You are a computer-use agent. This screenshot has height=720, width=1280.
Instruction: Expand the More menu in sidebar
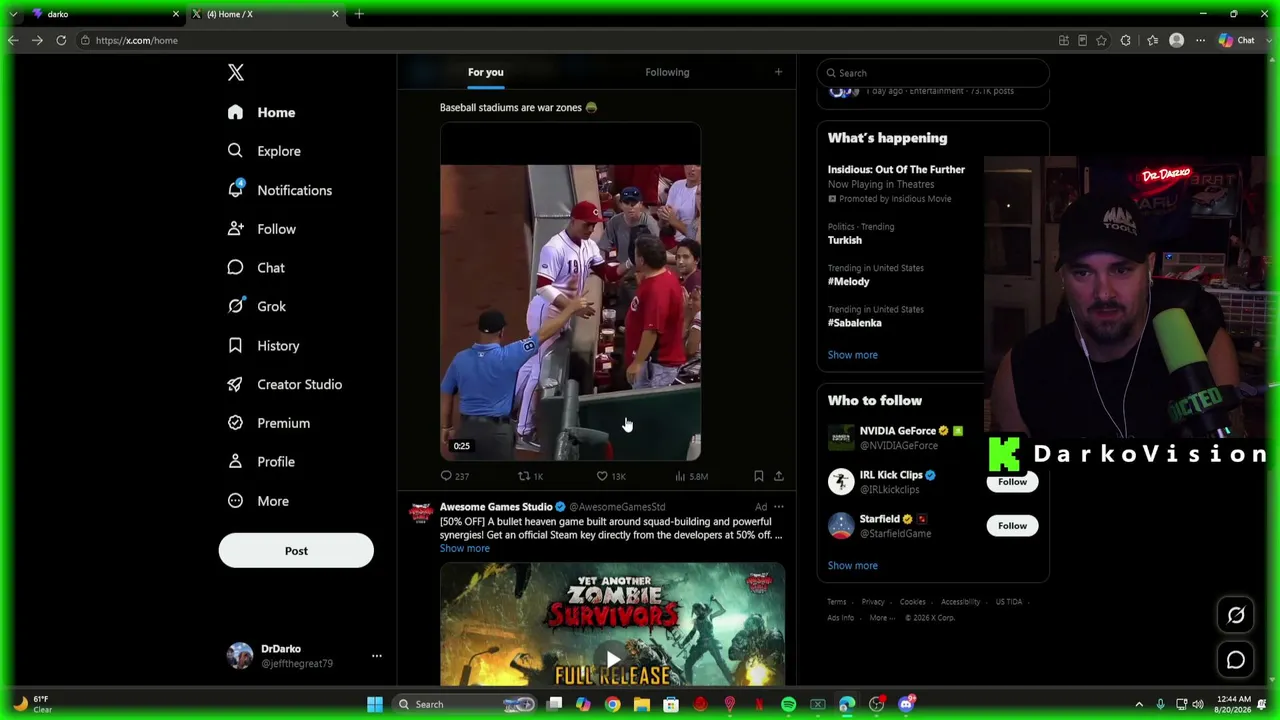(258, 501)
